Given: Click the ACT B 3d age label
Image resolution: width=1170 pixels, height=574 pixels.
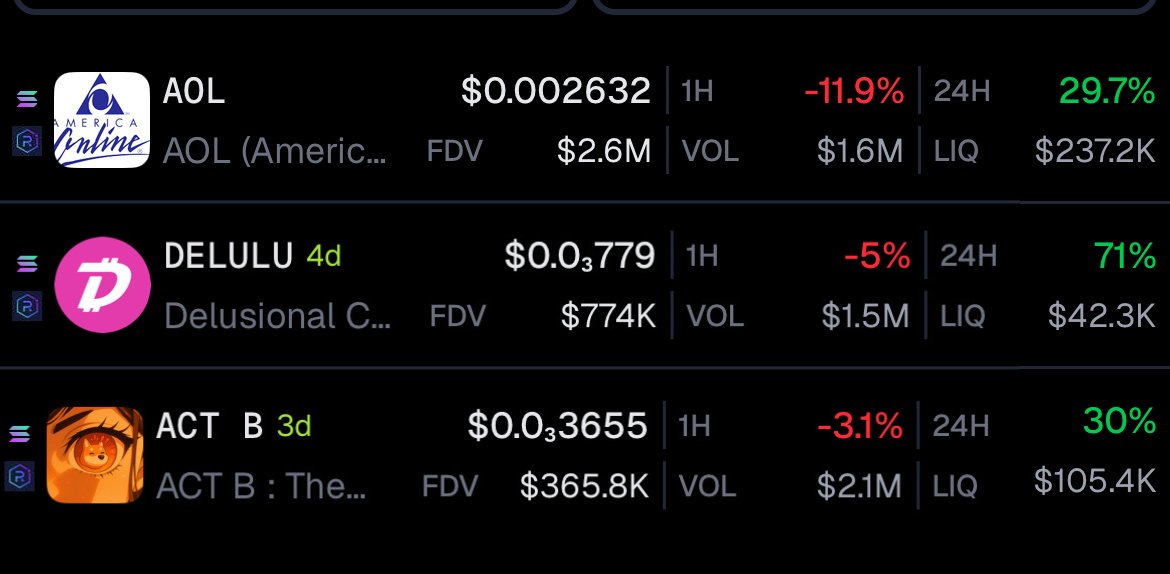Looking at the screenshot, I should pyautogui.click(x=294, y=426).
